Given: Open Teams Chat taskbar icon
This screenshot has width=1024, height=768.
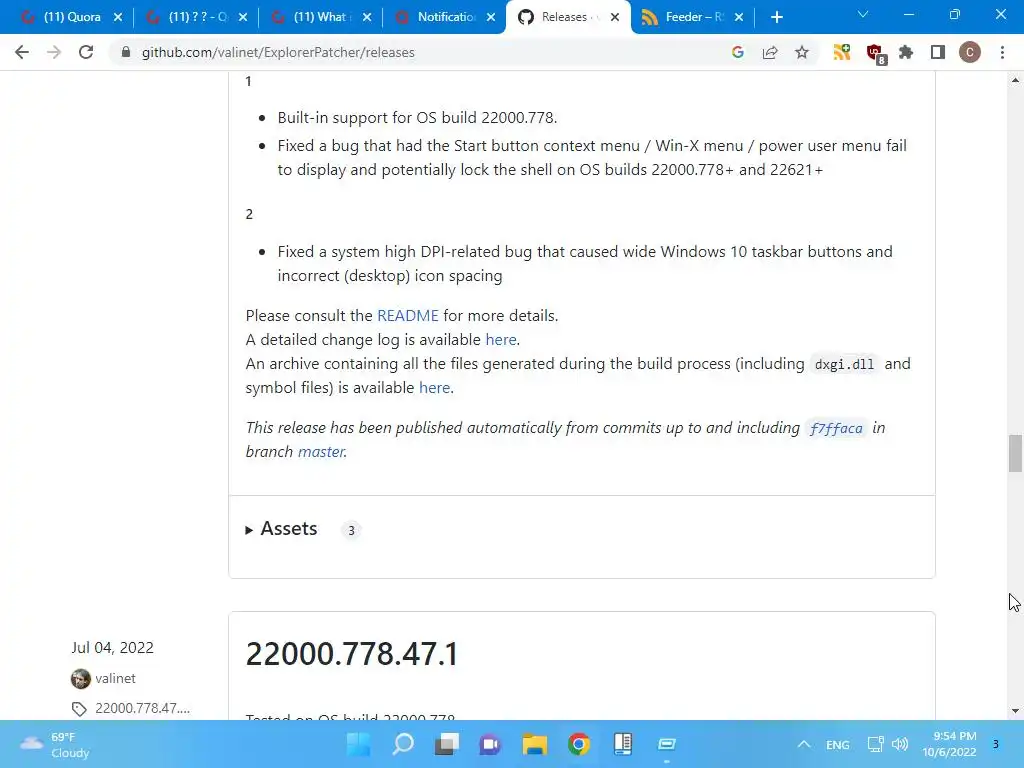Looking at the screenshot, I should 490,744.
